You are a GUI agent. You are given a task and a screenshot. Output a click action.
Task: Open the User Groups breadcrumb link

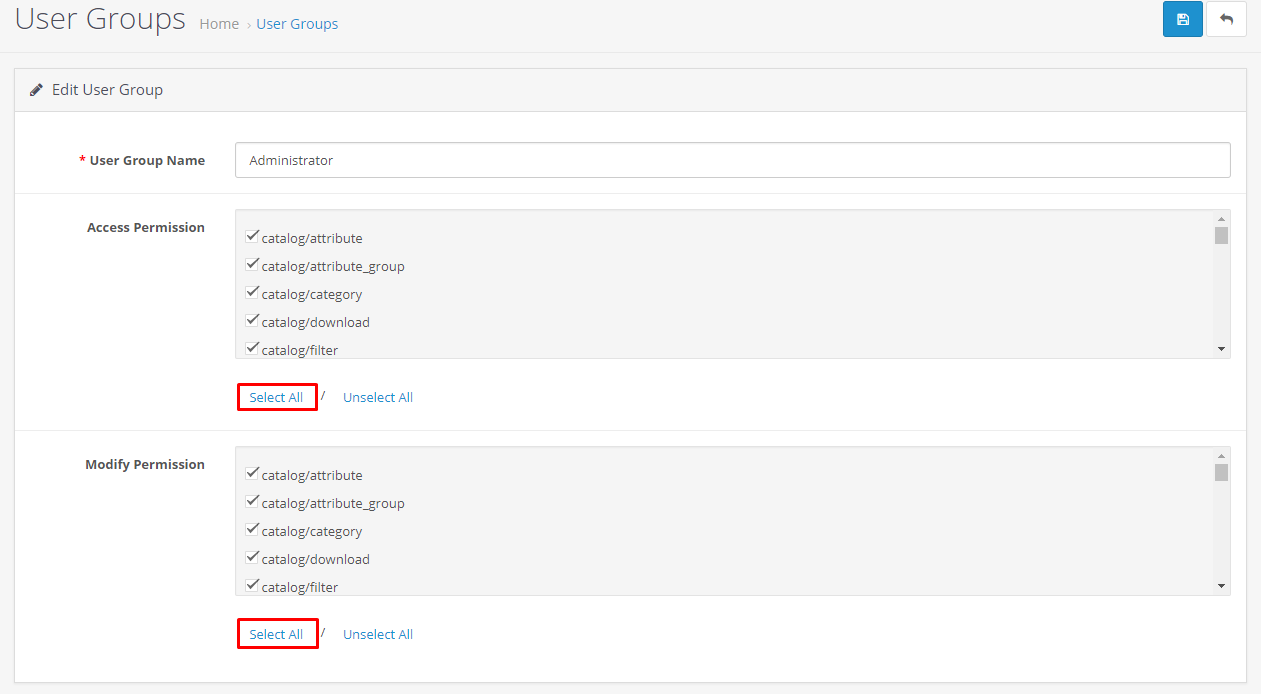tap(297, 24)
